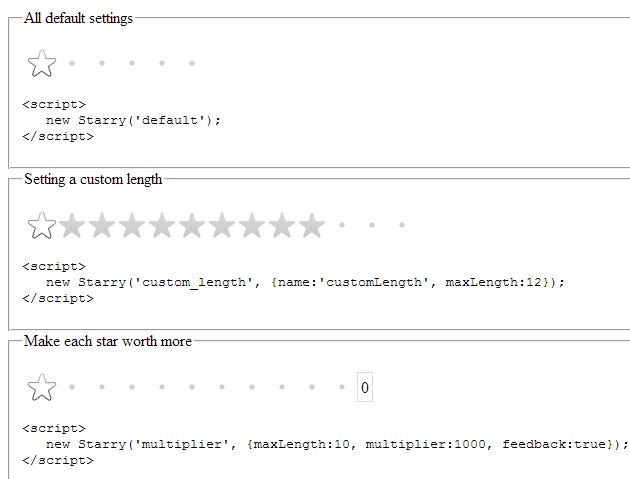This screenshot has width=630, height=479.
Task: Click the last dot before the feedback box
Action: pyautogui.click(x=342, y=387)
